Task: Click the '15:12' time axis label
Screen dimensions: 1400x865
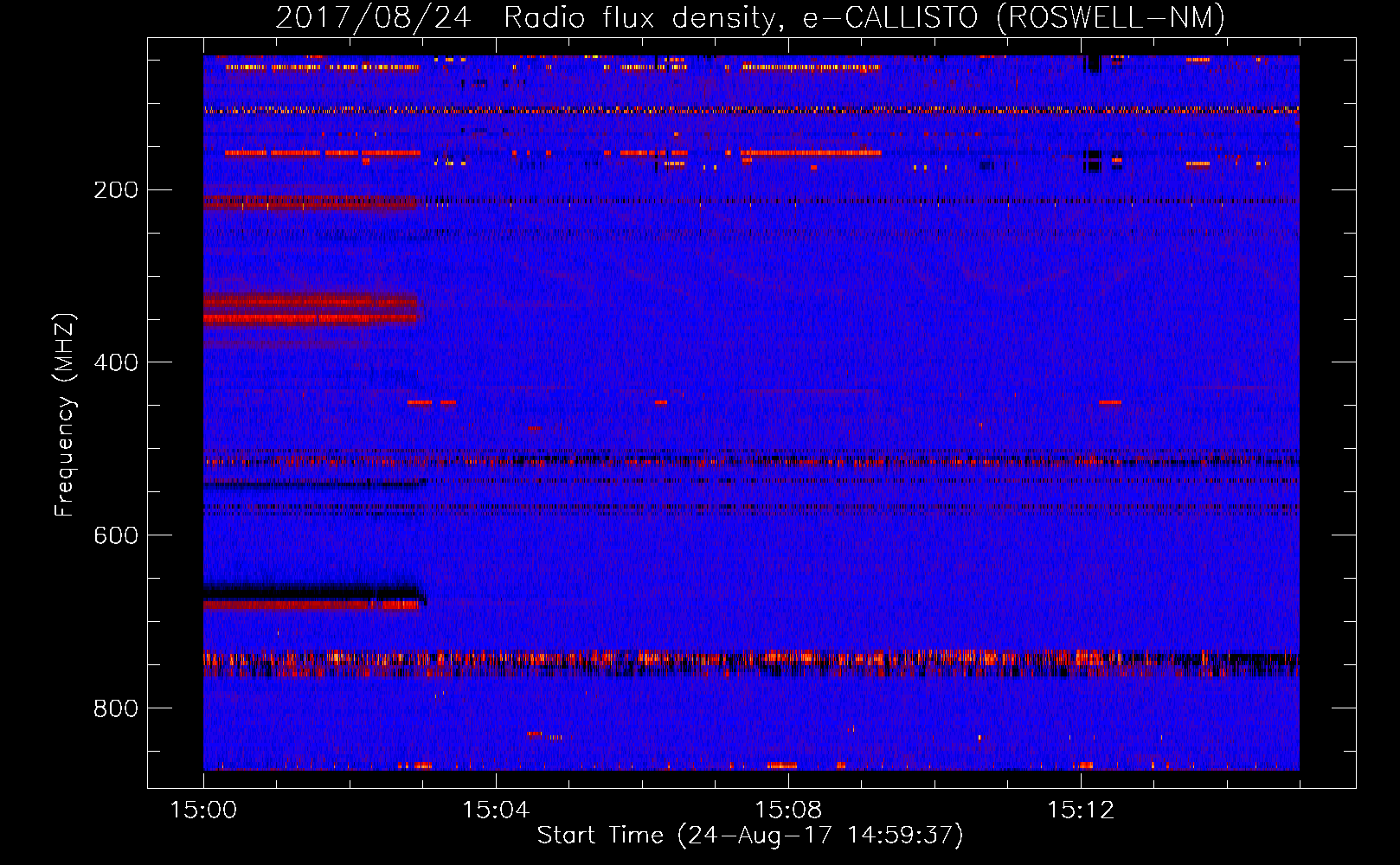Action: tap(1081, 811)
